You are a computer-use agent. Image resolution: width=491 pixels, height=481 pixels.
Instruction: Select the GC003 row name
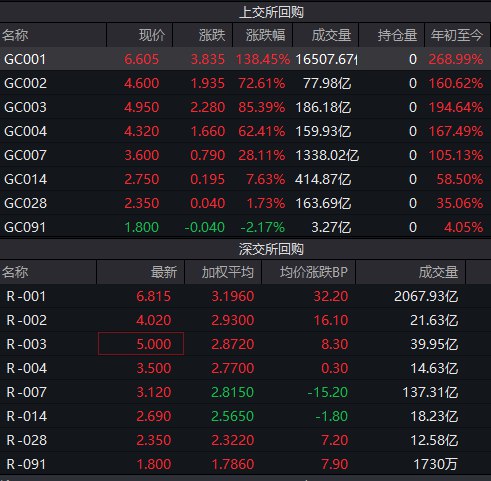coord(25,107)
